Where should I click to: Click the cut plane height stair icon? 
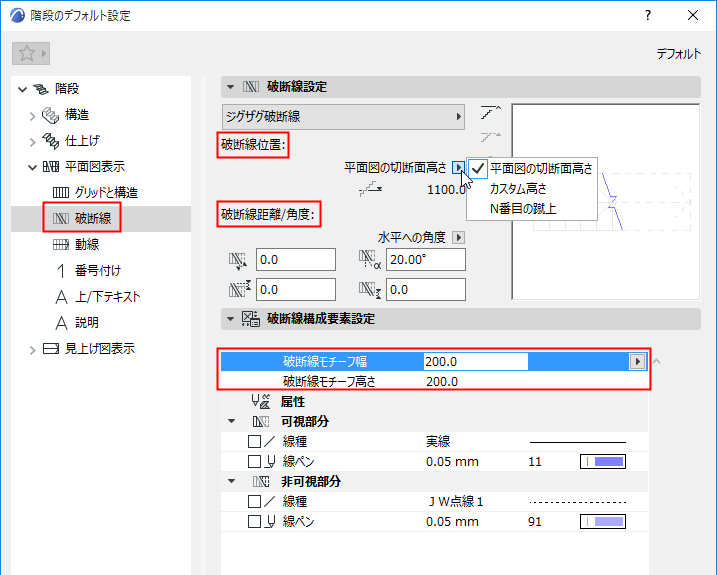click(x=370, y=188)
